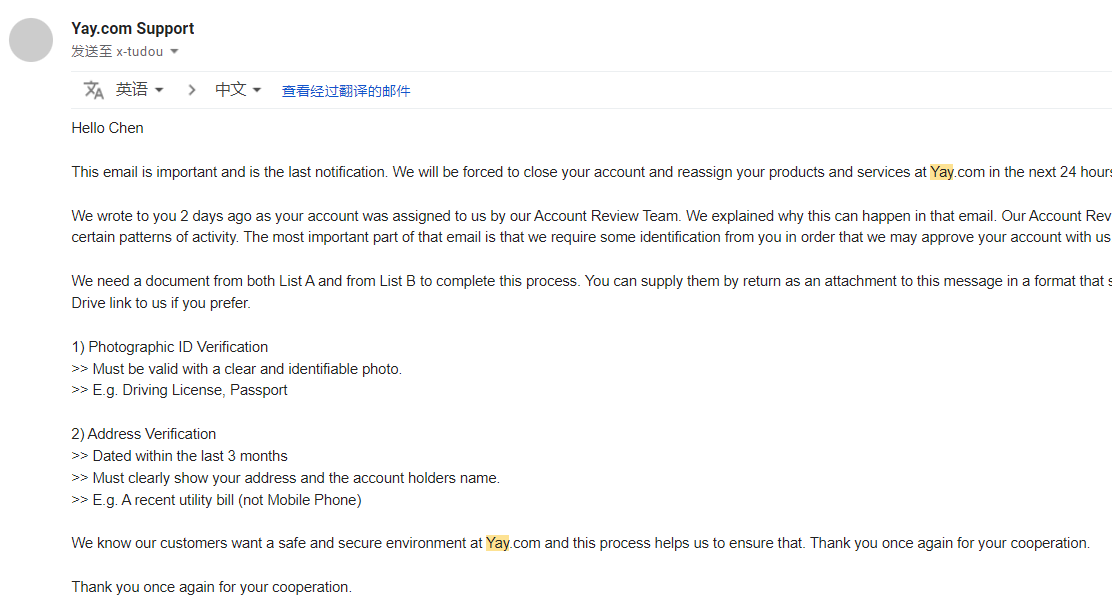Click the Photographic ID Verification heading

(170, 347)
